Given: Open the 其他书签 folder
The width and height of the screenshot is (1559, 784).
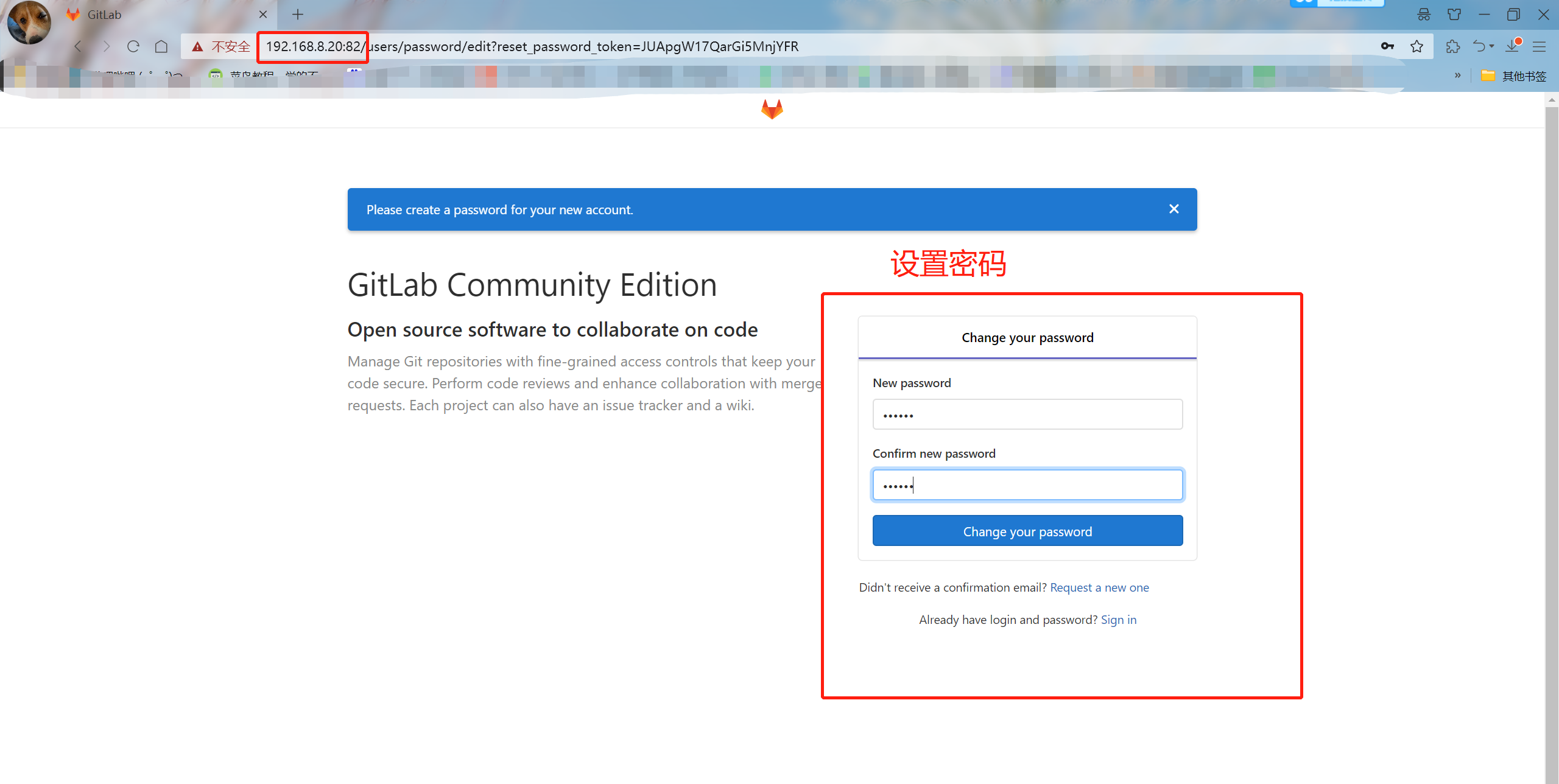Looking at the screenshot, I should coord(1513,75).
